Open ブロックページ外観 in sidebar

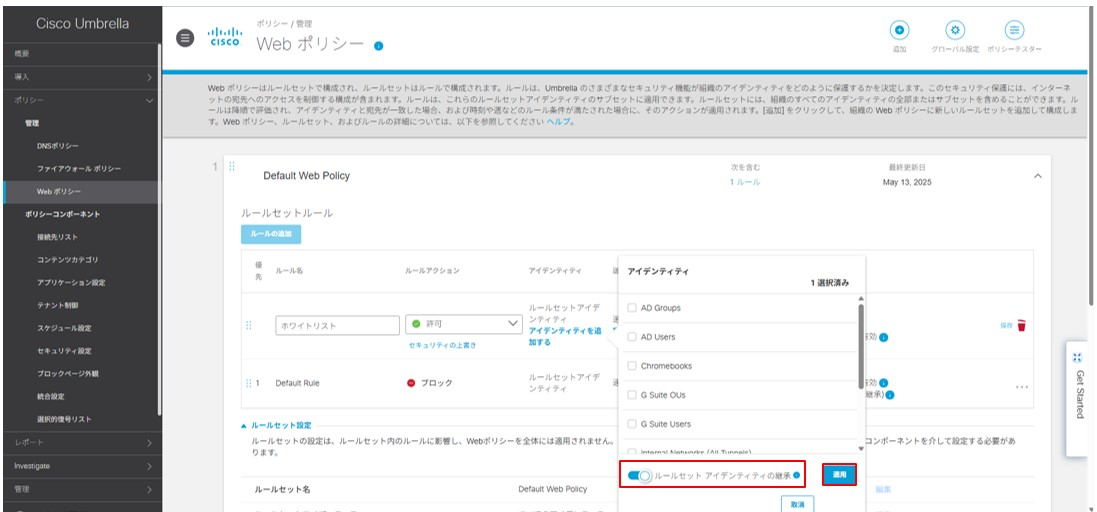(x=67, y=374)
